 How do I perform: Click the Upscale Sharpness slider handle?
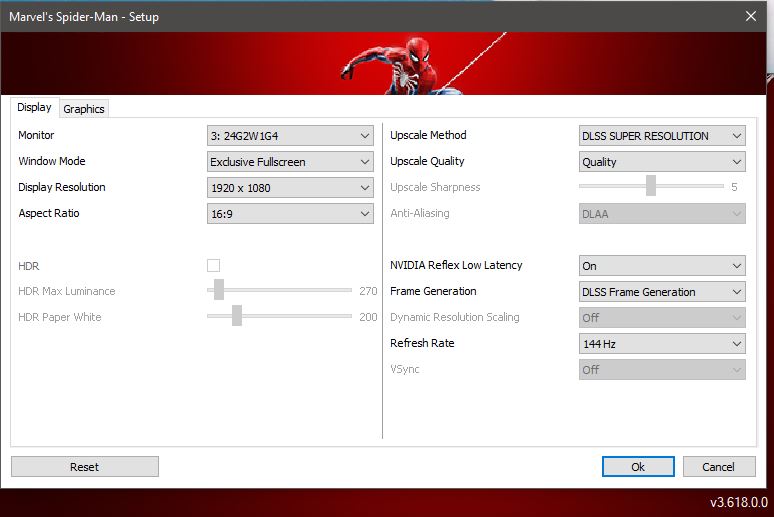click(651, 186)
